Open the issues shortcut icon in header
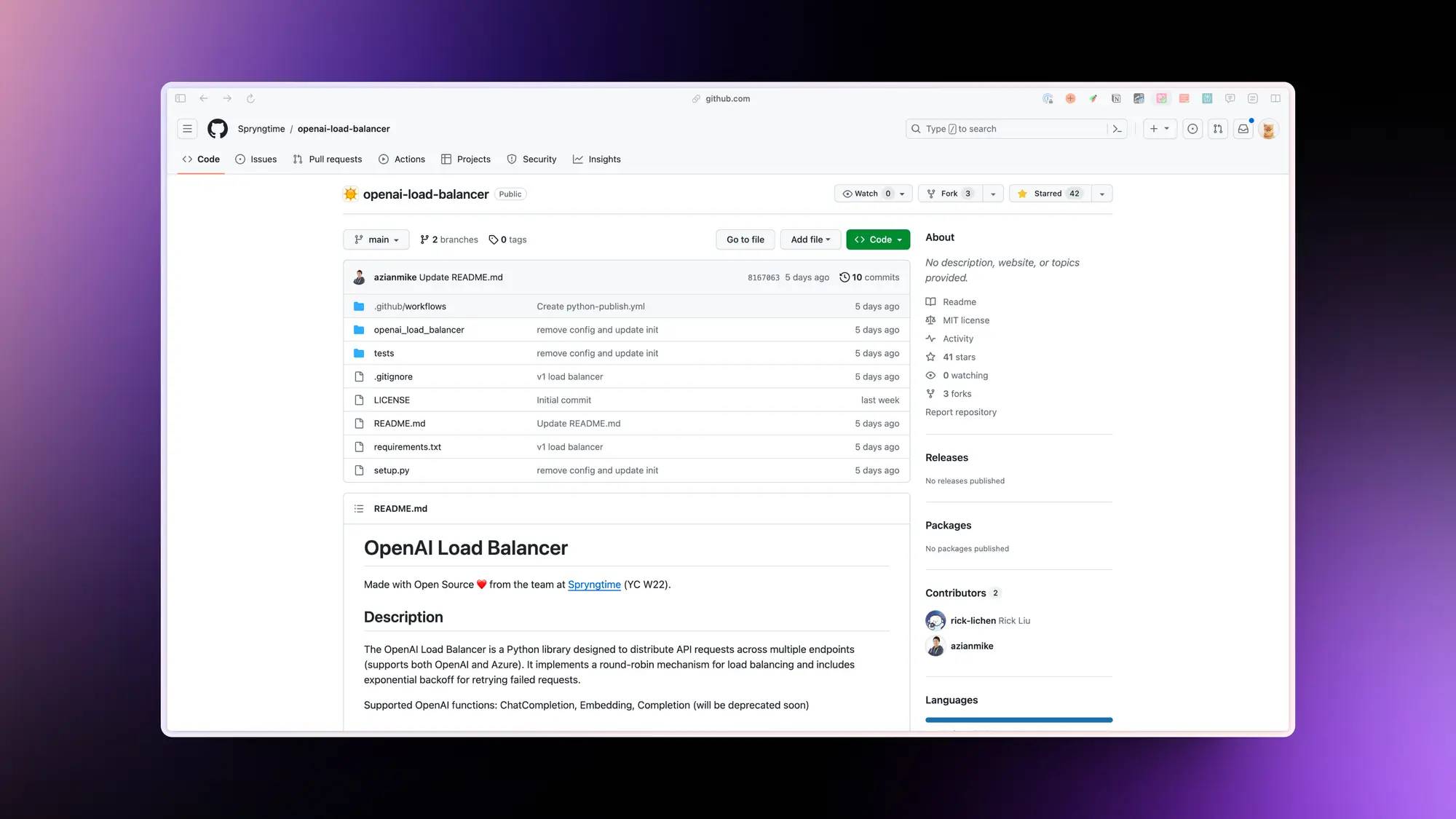Image resolution: width=1456 pixels, height=819 pixels. pos(1192,129)
